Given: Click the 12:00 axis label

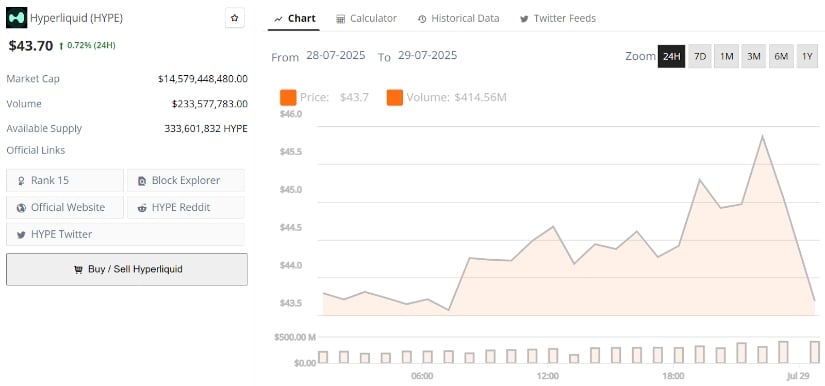Looking at the screenshot, I should pos(548,376).
